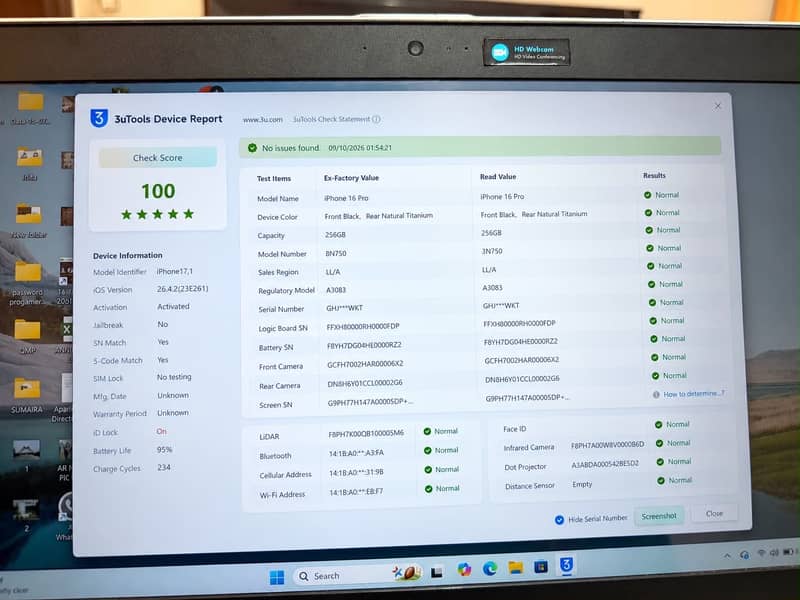Click the LiDAR serial F8PH7K00QB10000SM6

pos(366,434)
